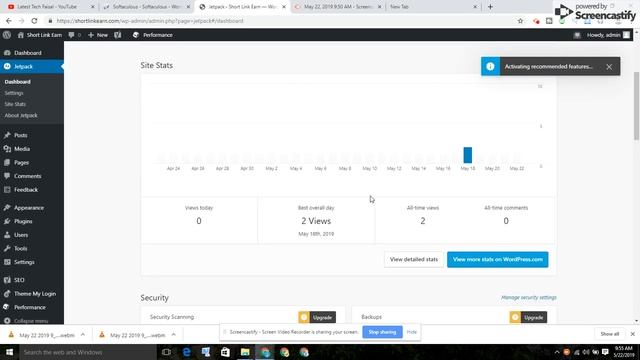Click View detailed stats button
The width and height of the screenshot is (640, 360).
click(413, 260)
